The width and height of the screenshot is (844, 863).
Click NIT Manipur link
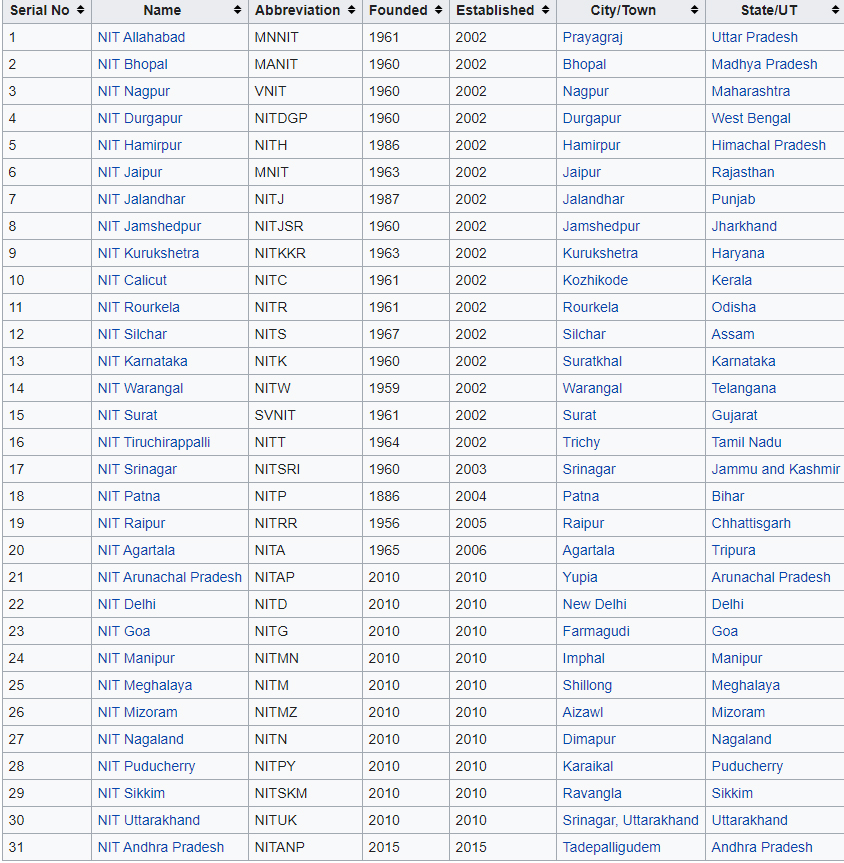tap(136, 658)
